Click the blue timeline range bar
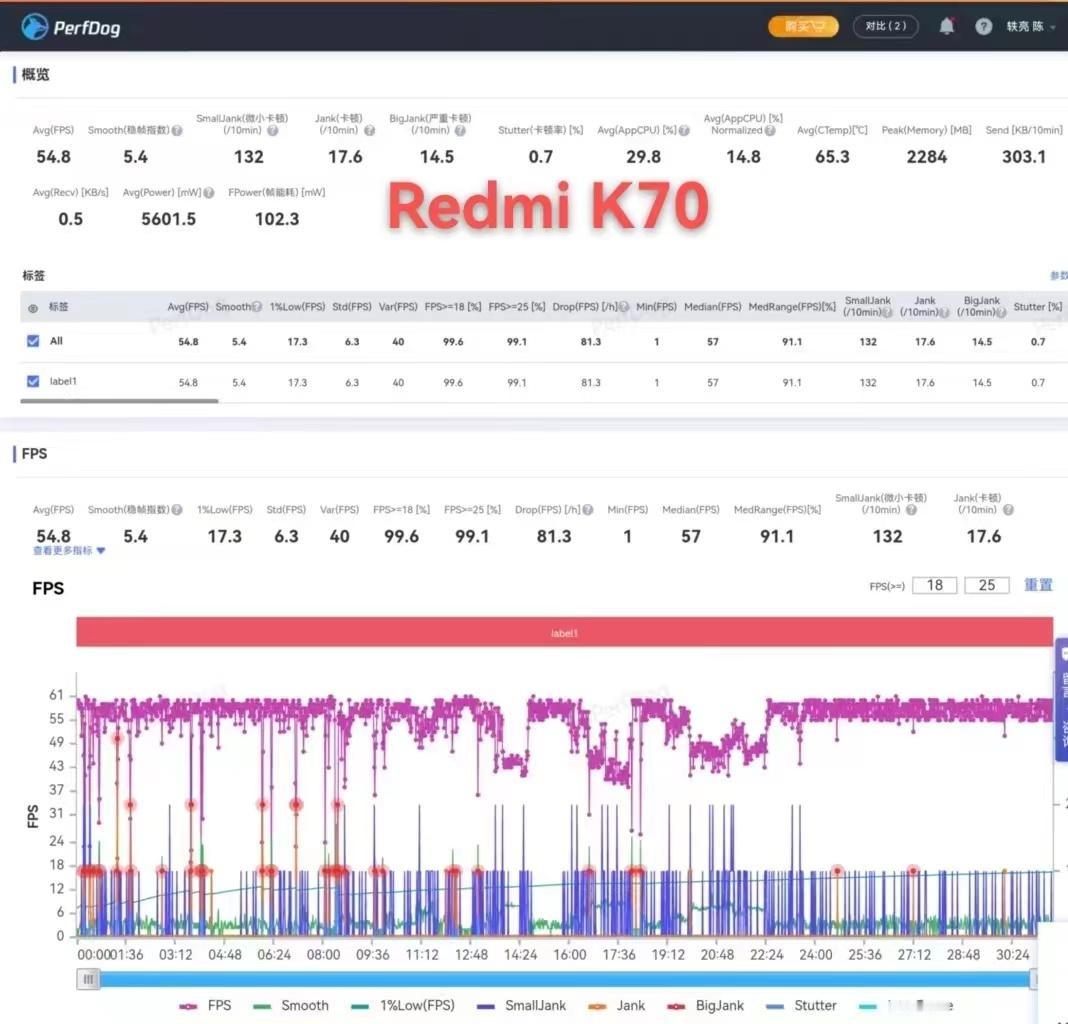Image resolution: width=1068 pixels, height=1024 pixels. 564,980
